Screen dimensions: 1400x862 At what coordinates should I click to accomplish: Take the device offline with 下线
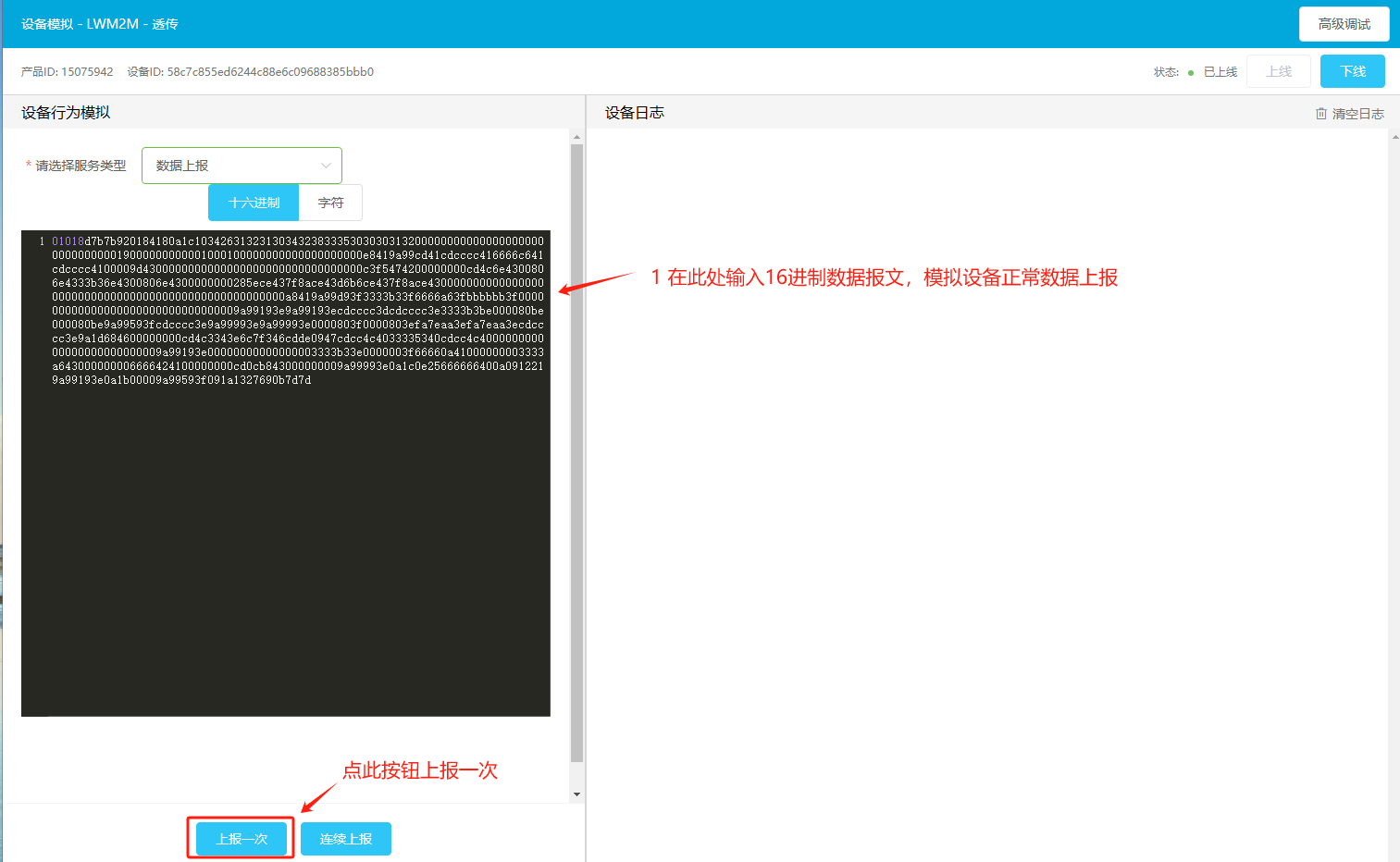tap(1352, 71)
